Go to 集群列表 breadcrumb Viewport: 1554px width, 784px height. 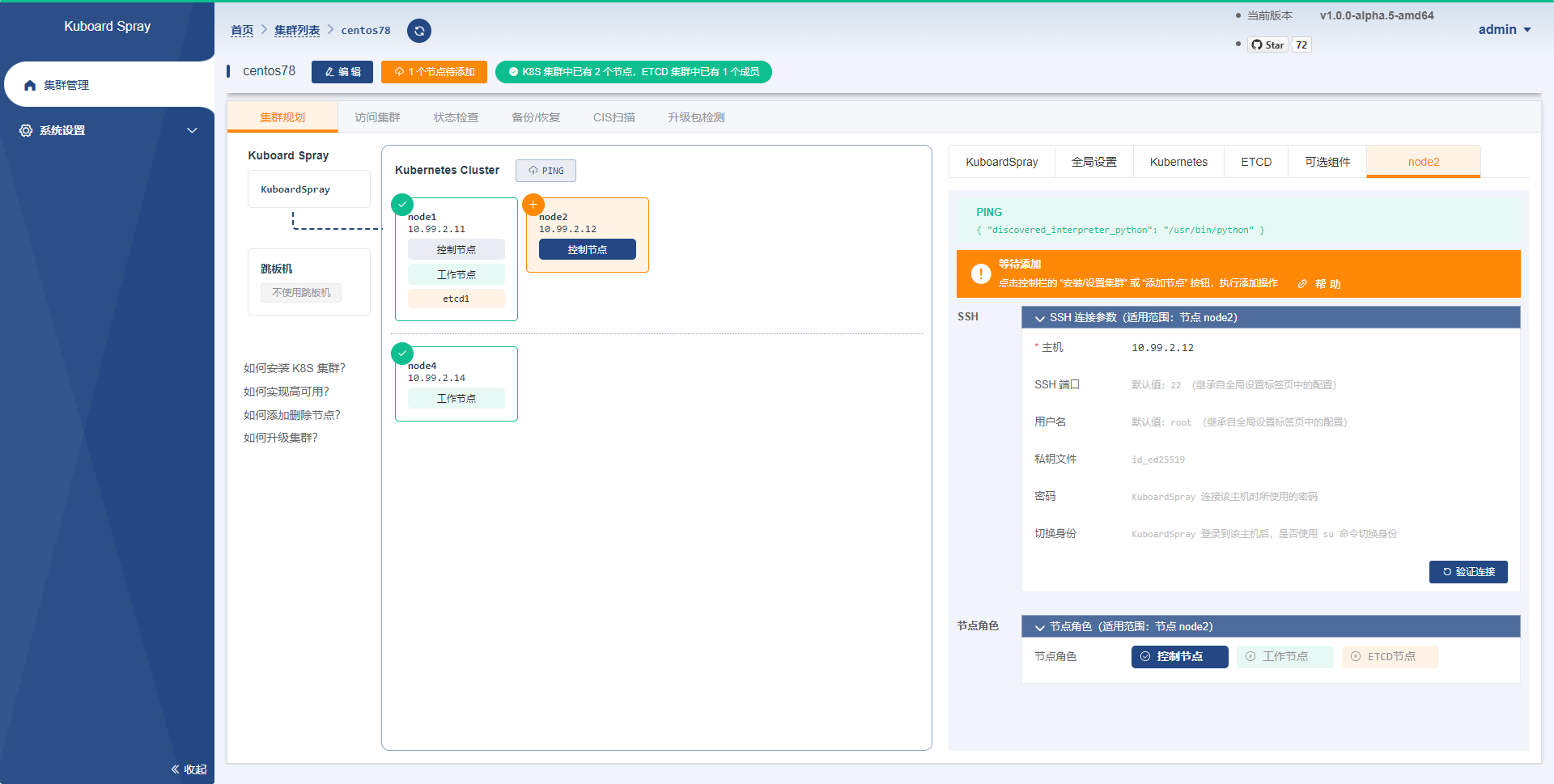tap(297, 30)
